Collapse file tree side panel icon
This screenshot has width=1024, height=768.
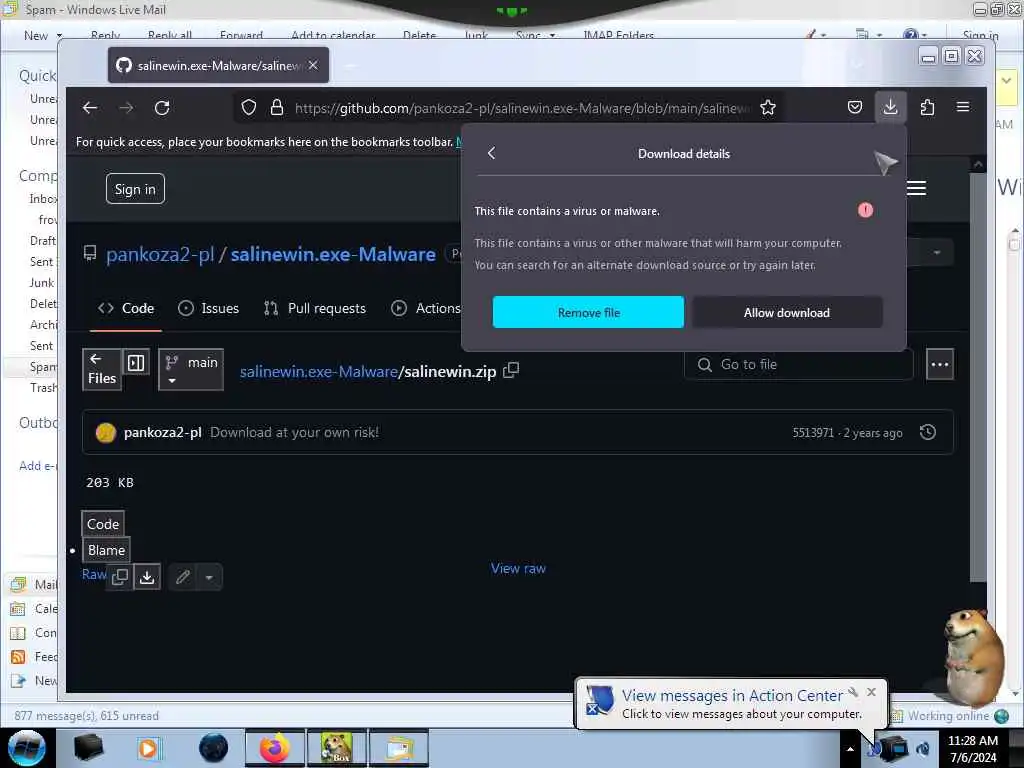(136, 362)
